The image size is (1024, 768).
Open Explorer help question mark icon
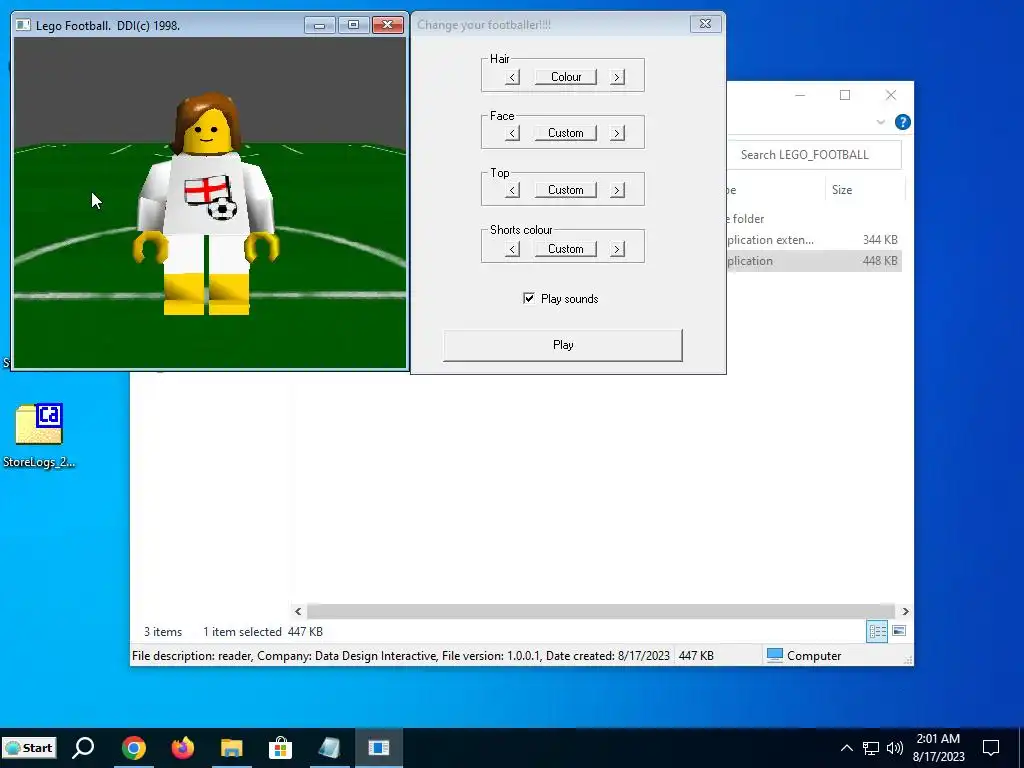click(x=903, y=122)
